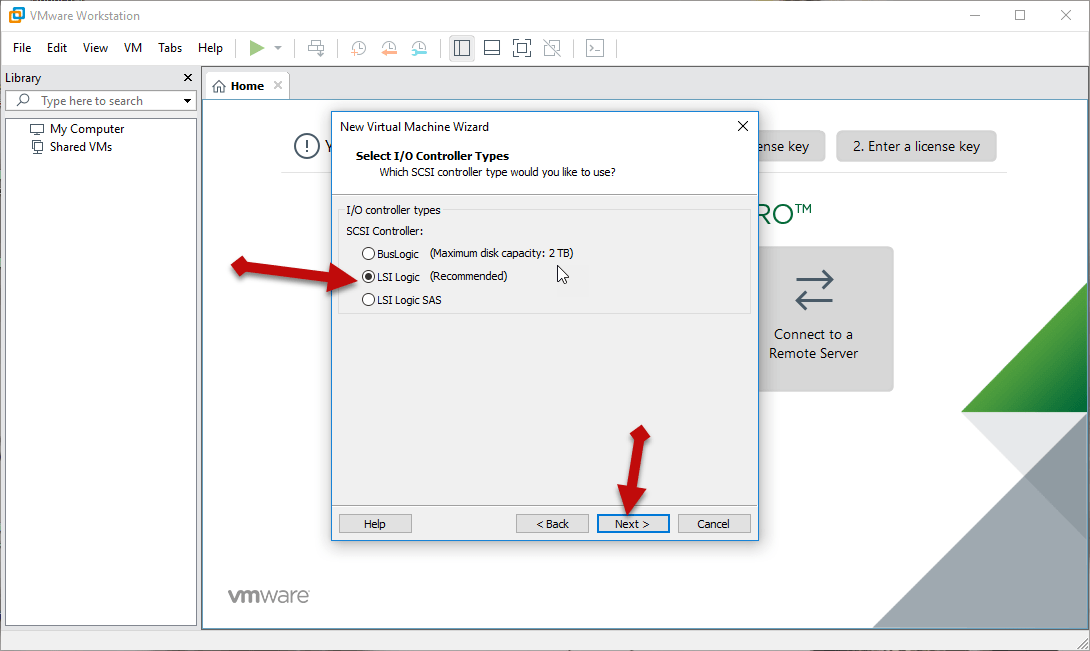This screenshot has width=1090, height=651.
Task: Toggle the Show Library sidebar icon
Action: pos(461,48)
